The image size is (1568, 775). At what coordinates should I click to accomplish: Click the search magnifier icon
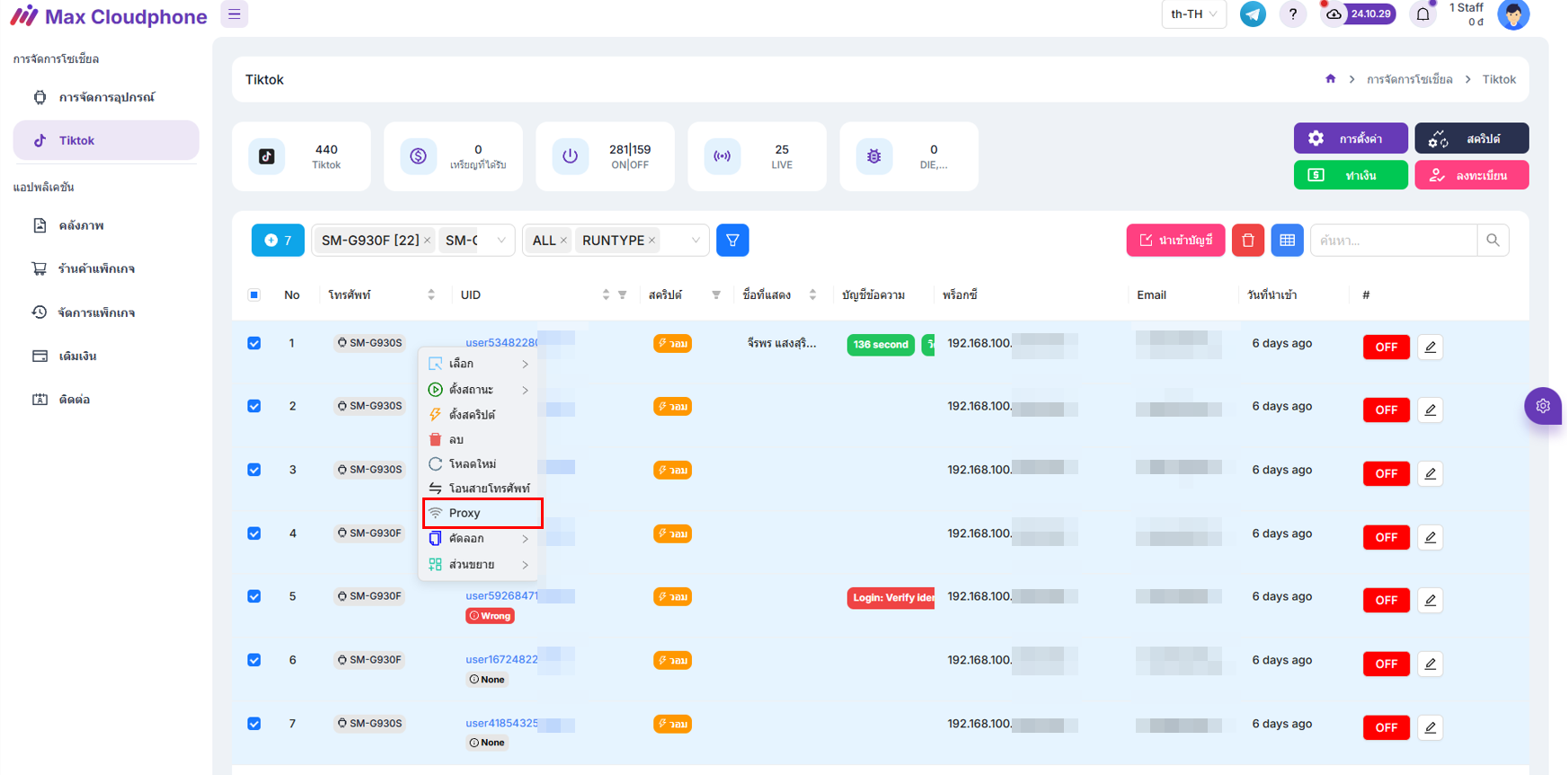(1493, 240)
